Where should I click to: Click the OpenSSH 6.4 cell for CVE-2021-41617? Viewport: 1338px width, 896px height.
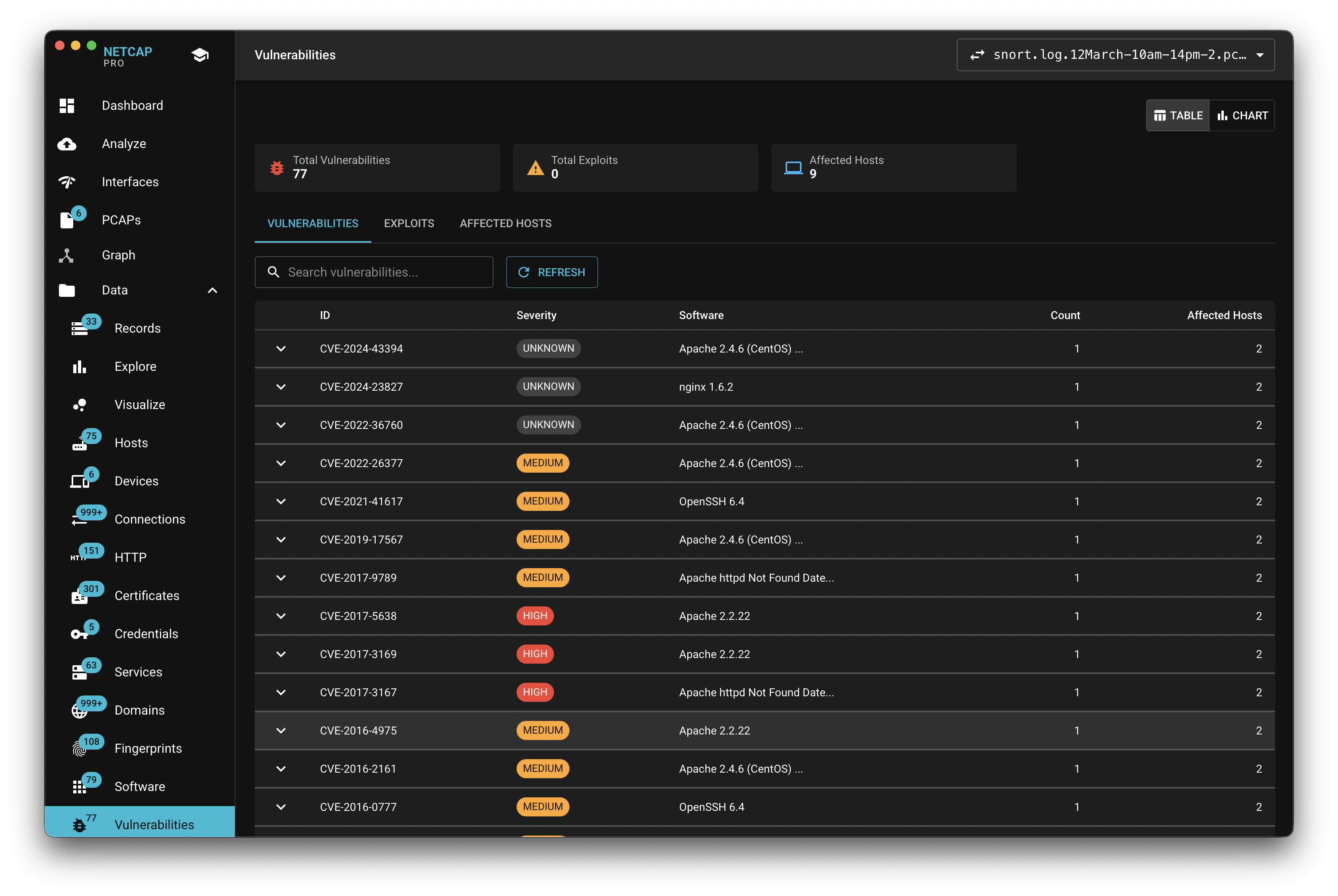[712, 502]
